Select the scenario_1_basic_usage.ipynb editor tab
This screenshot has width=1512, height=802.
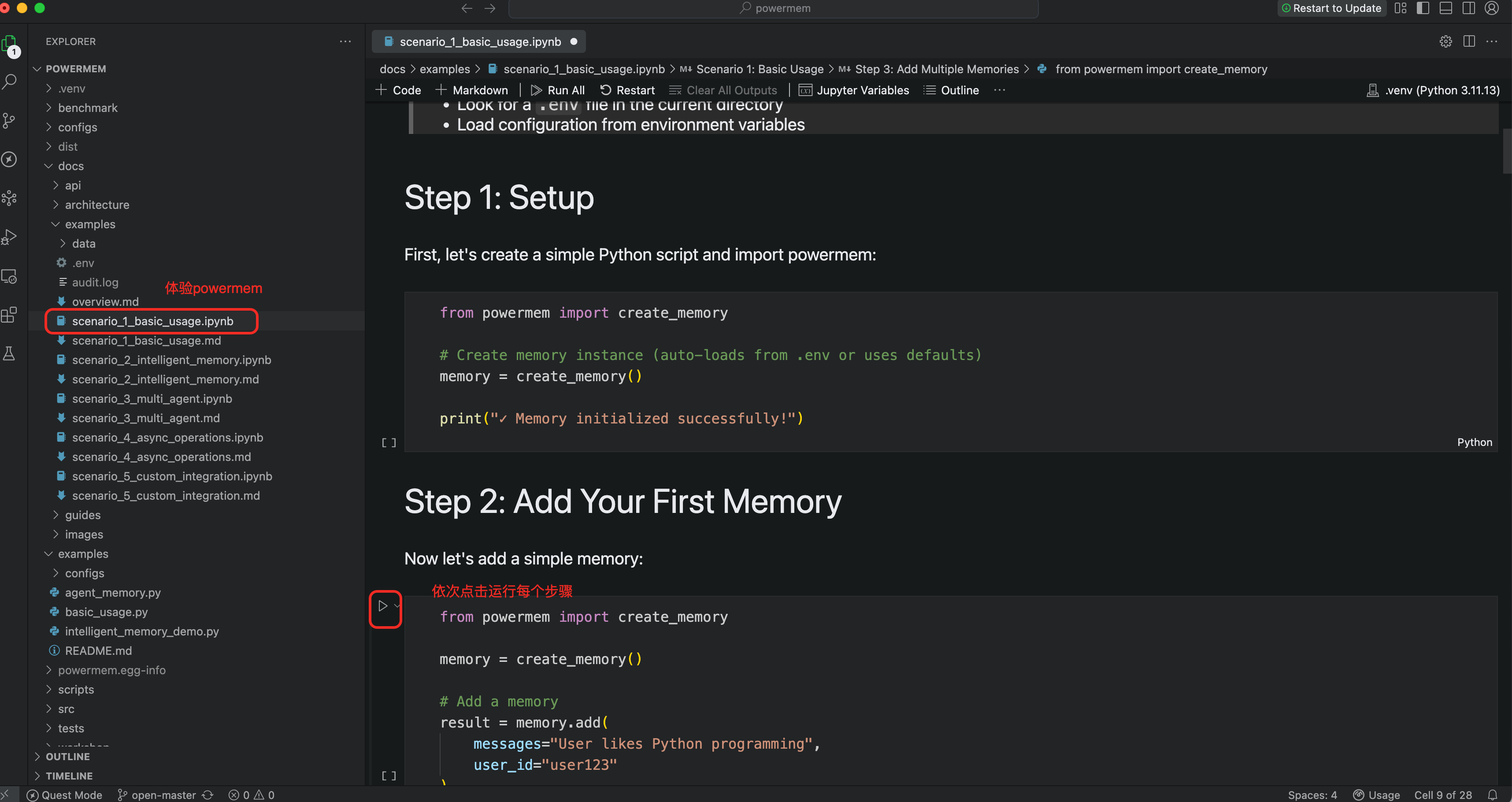tap(479, 42)
